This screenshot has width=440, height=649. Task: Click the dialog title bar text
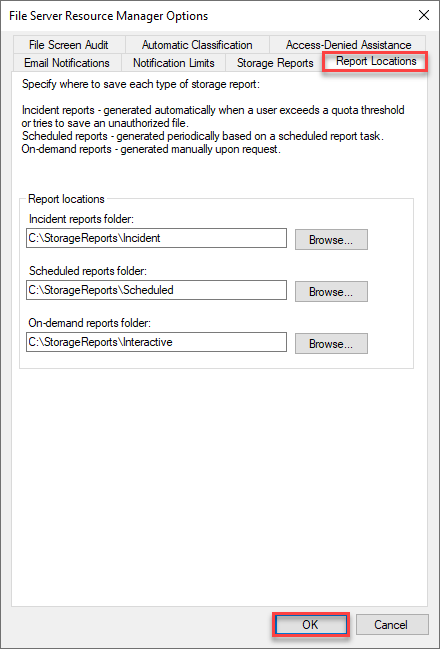click(x=108, y=16)
